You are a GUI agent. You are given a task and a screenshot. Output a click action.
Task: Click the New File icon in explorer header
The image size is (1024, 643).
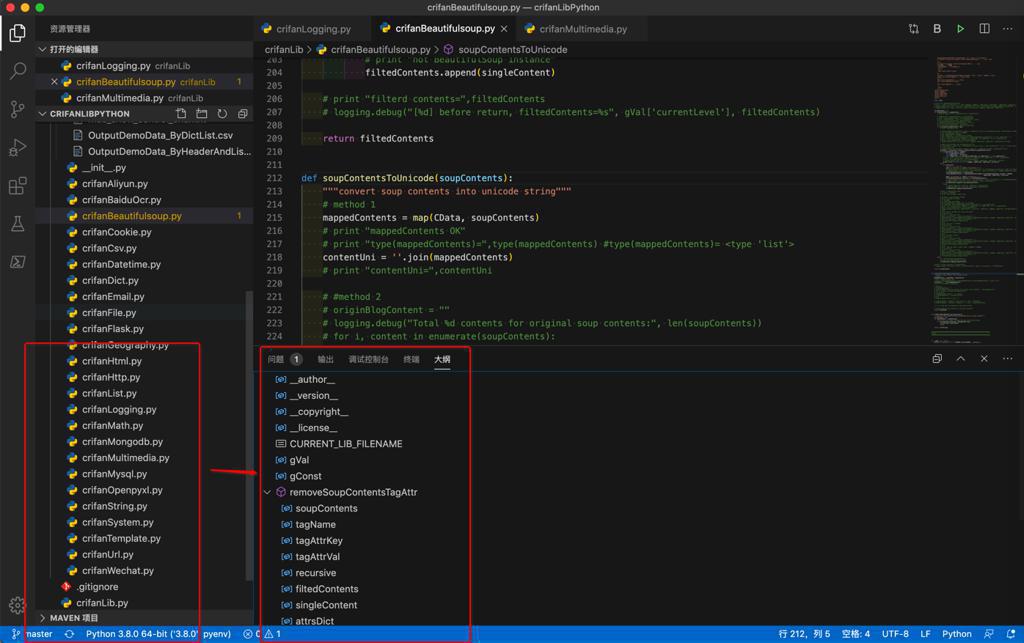(181, 114)
